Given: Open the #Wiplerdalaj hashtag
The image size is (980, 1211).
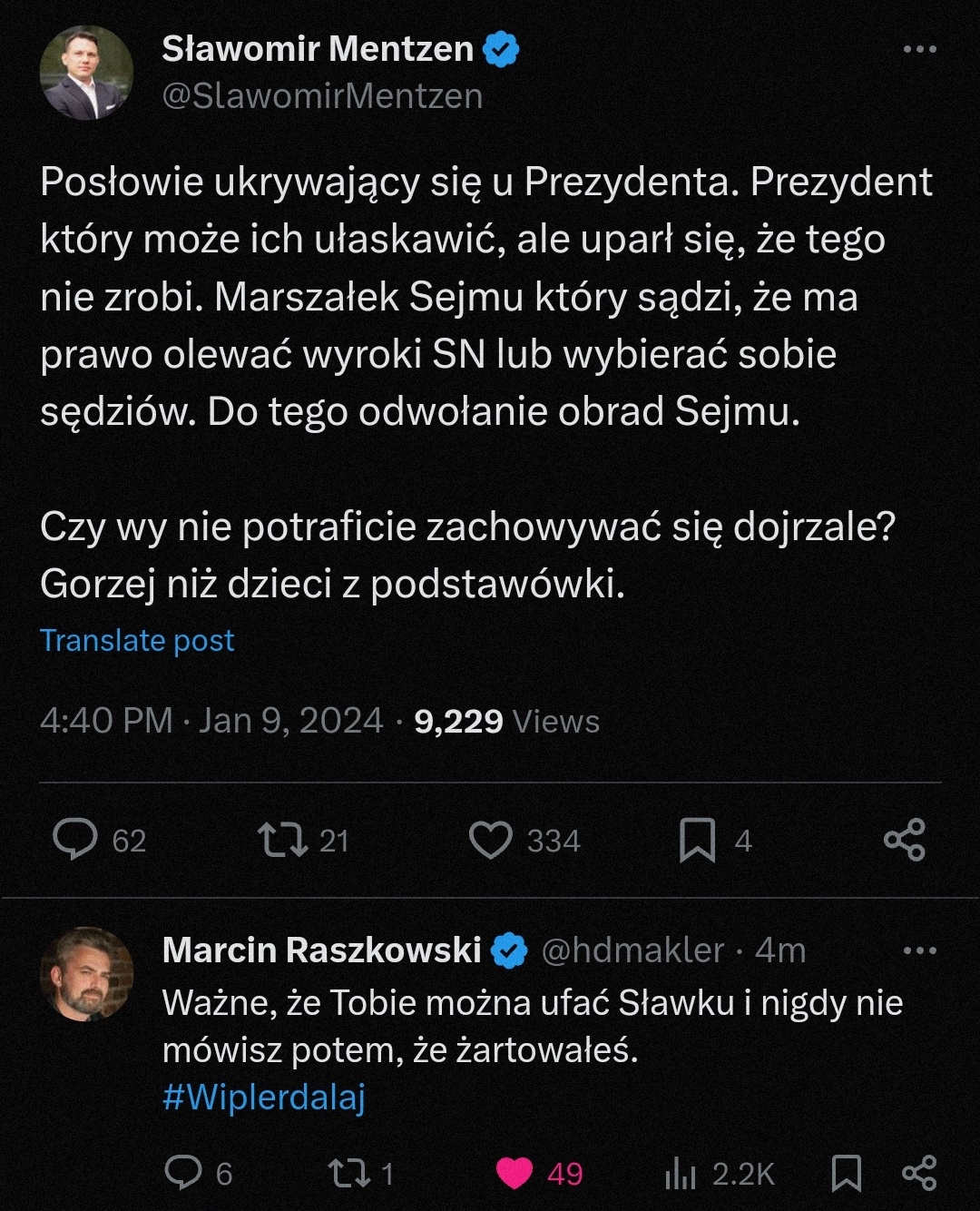Looking at the screenshot, I should [263, 1098].
